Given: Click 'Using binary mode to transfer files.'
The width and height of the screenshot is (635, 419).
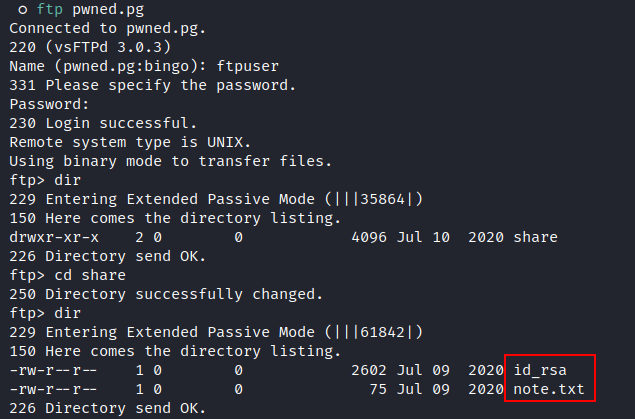Looking at the screenshot, I should [170, 162].
